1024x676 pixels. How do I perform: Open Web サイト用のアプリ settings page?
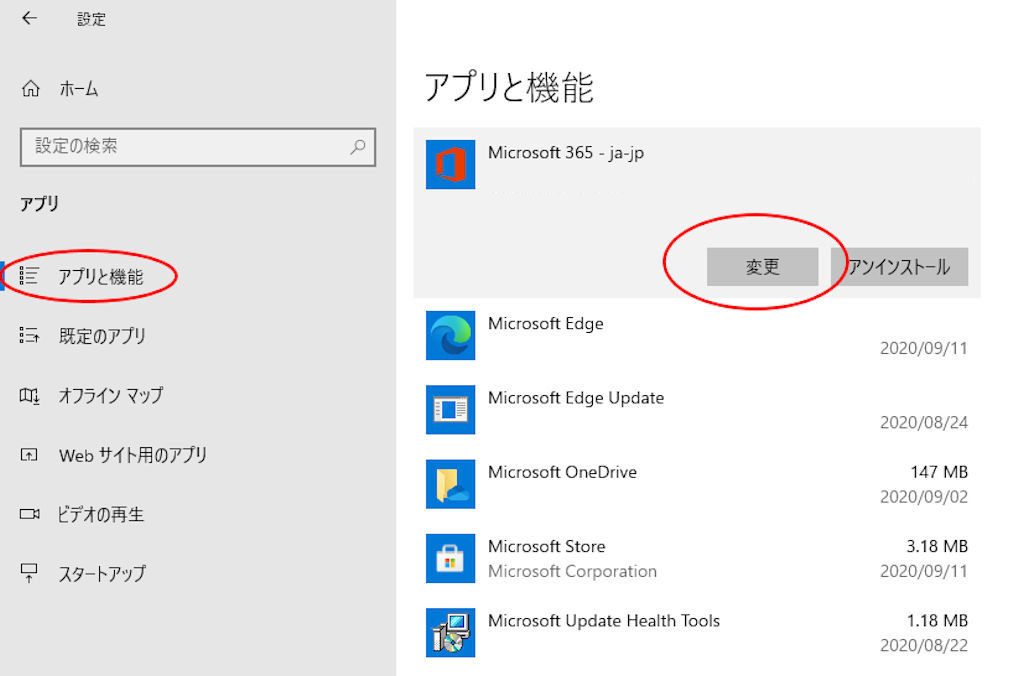coord(132,455)
